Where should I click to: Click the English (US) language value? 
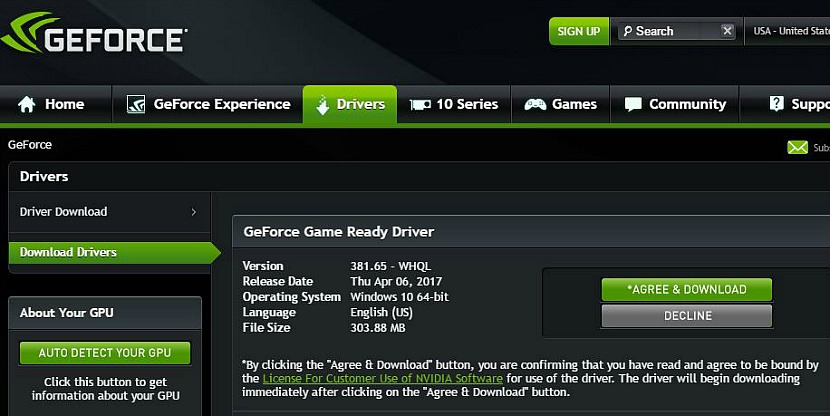click(382, 312)
